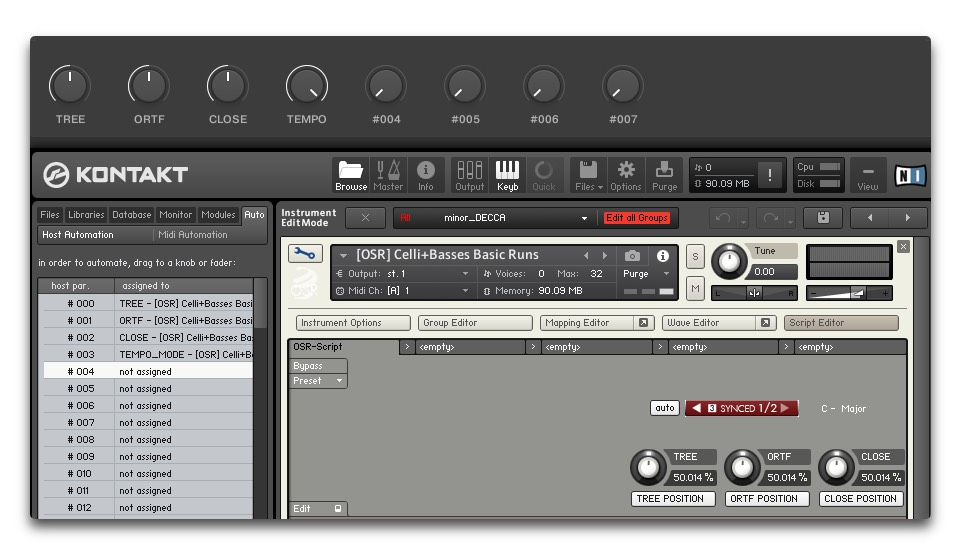
Task: Click the Kontakt logo
Action: pyautogui.click(x=115, y=175)
